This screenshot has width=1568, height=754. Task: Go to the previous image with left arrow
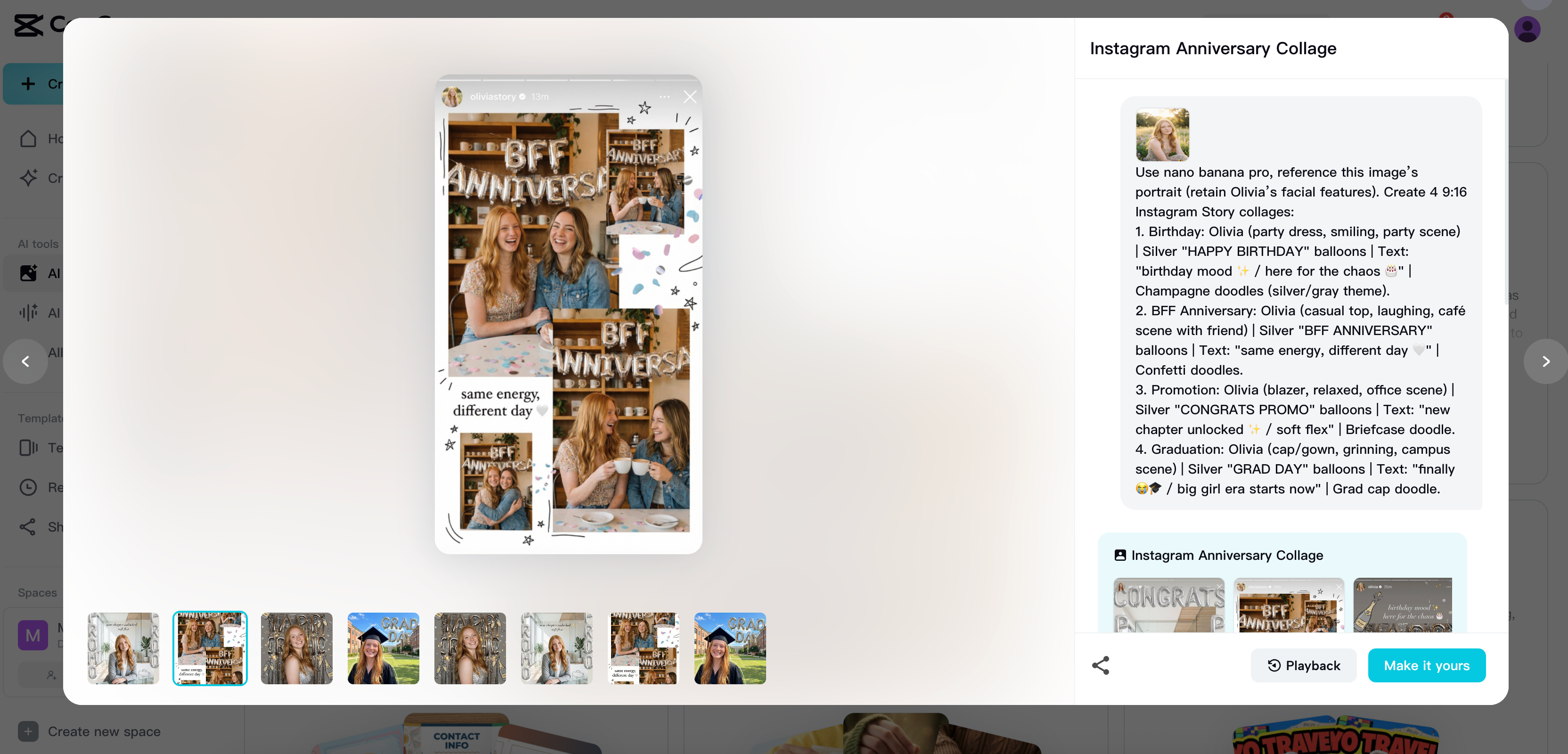coord(25,361)
